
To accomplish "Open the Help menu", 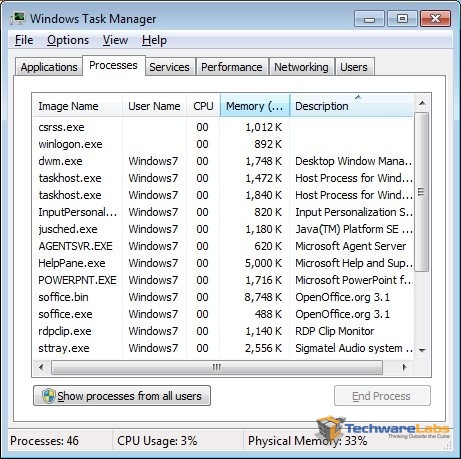I will click(154, 40).
